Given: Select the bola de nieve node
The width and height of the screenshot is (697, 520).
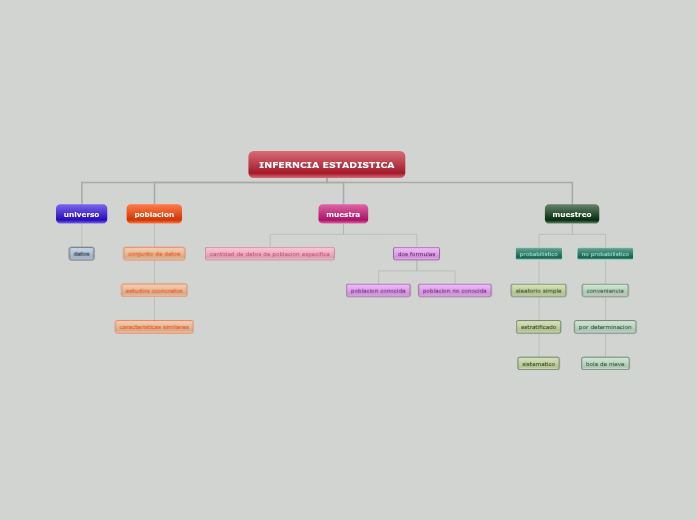Looking at the screenshot, I should (x=605, y=364).
